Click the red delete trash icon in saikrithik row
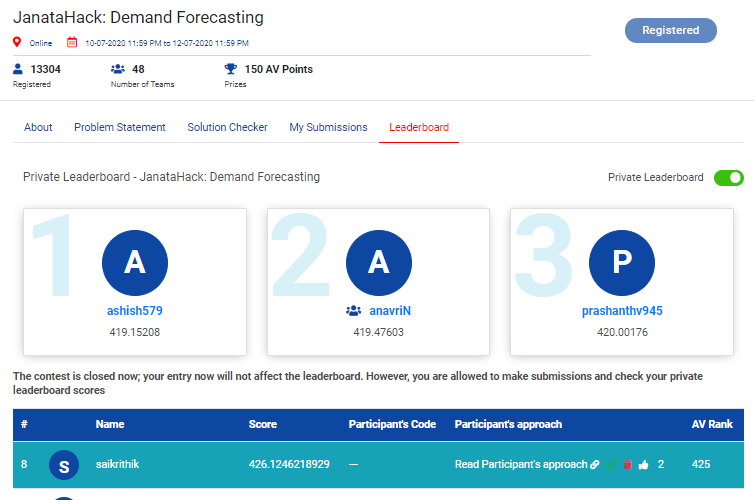 coord(628,464)
